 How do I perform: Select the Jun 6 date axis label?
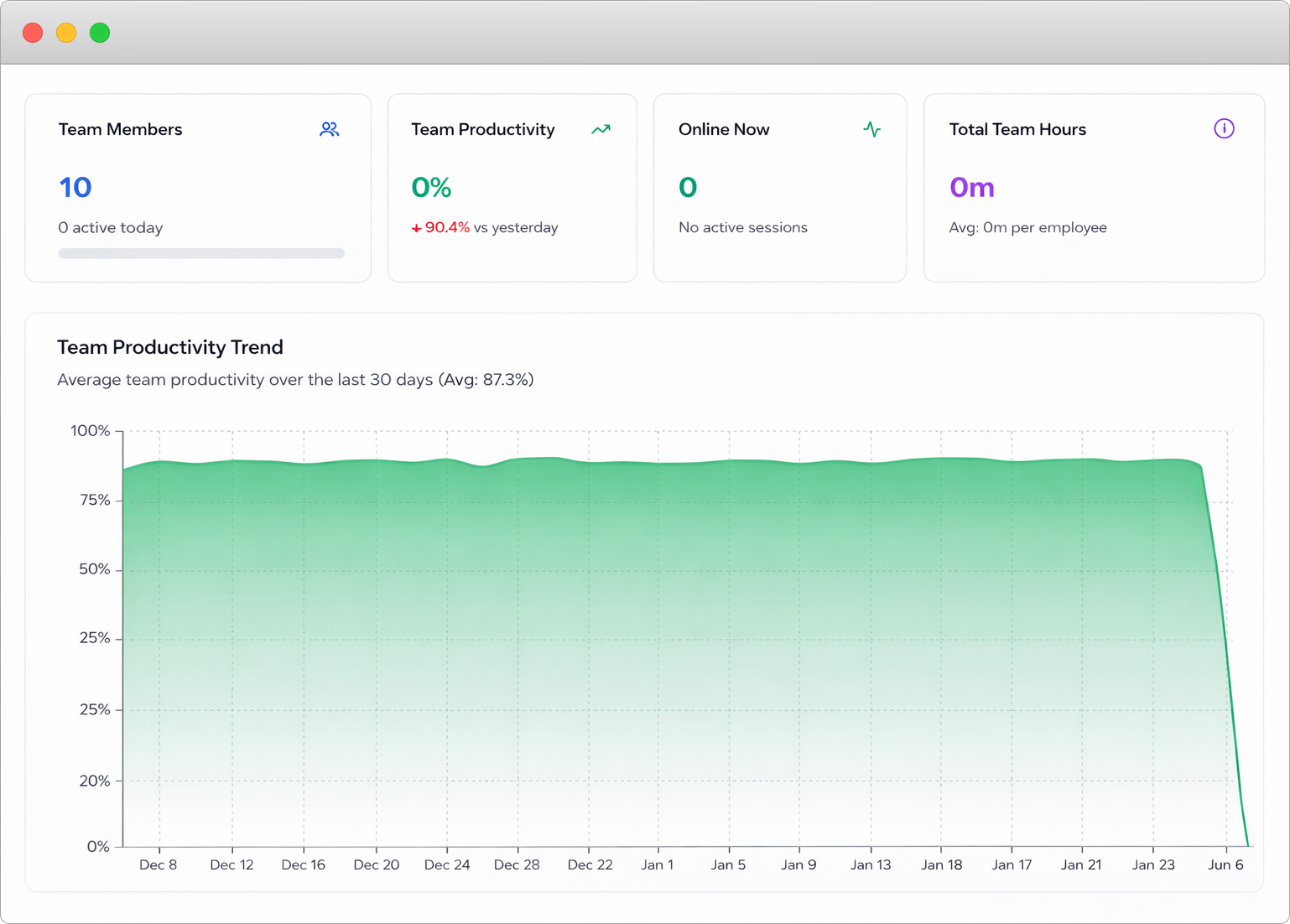tap(1225, 864)
